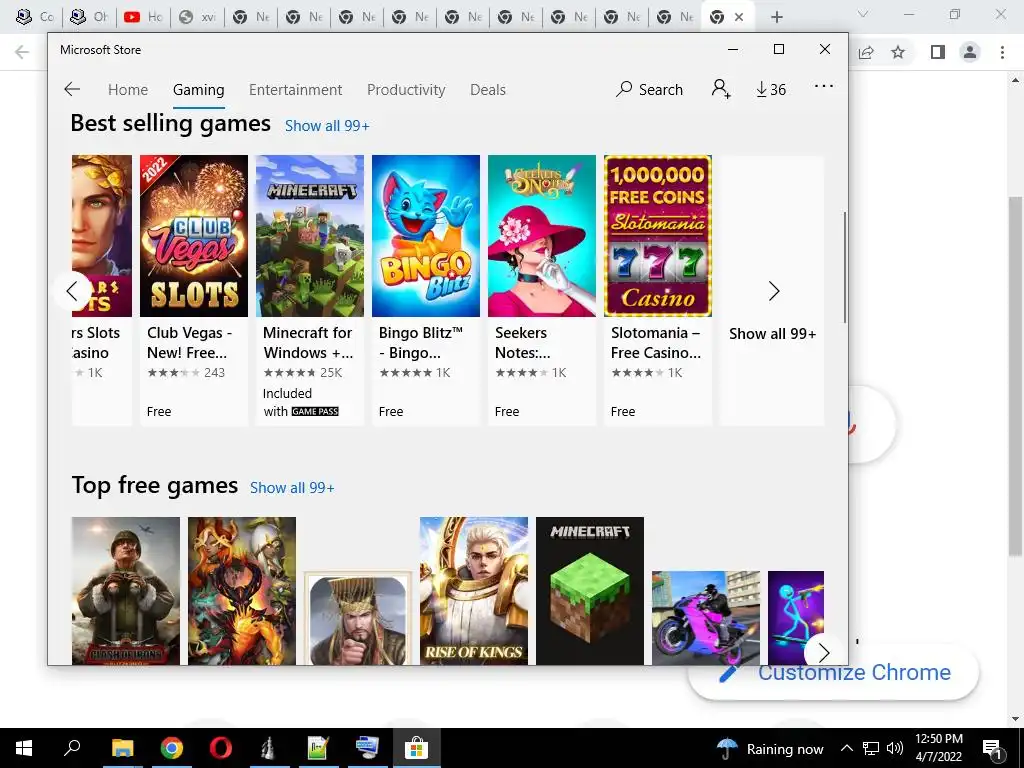Open Rise of Kings game thumbnail
This screenshot has height=768, width=1024.
click(473, 591)
